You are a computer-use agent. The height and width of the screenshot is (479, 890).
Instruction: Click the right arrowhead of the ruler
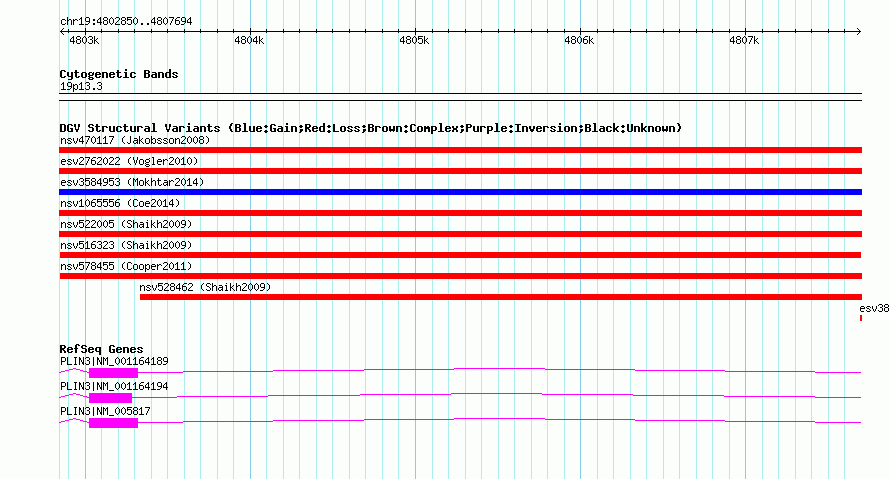pyautogui.click(x=859, y=31)
